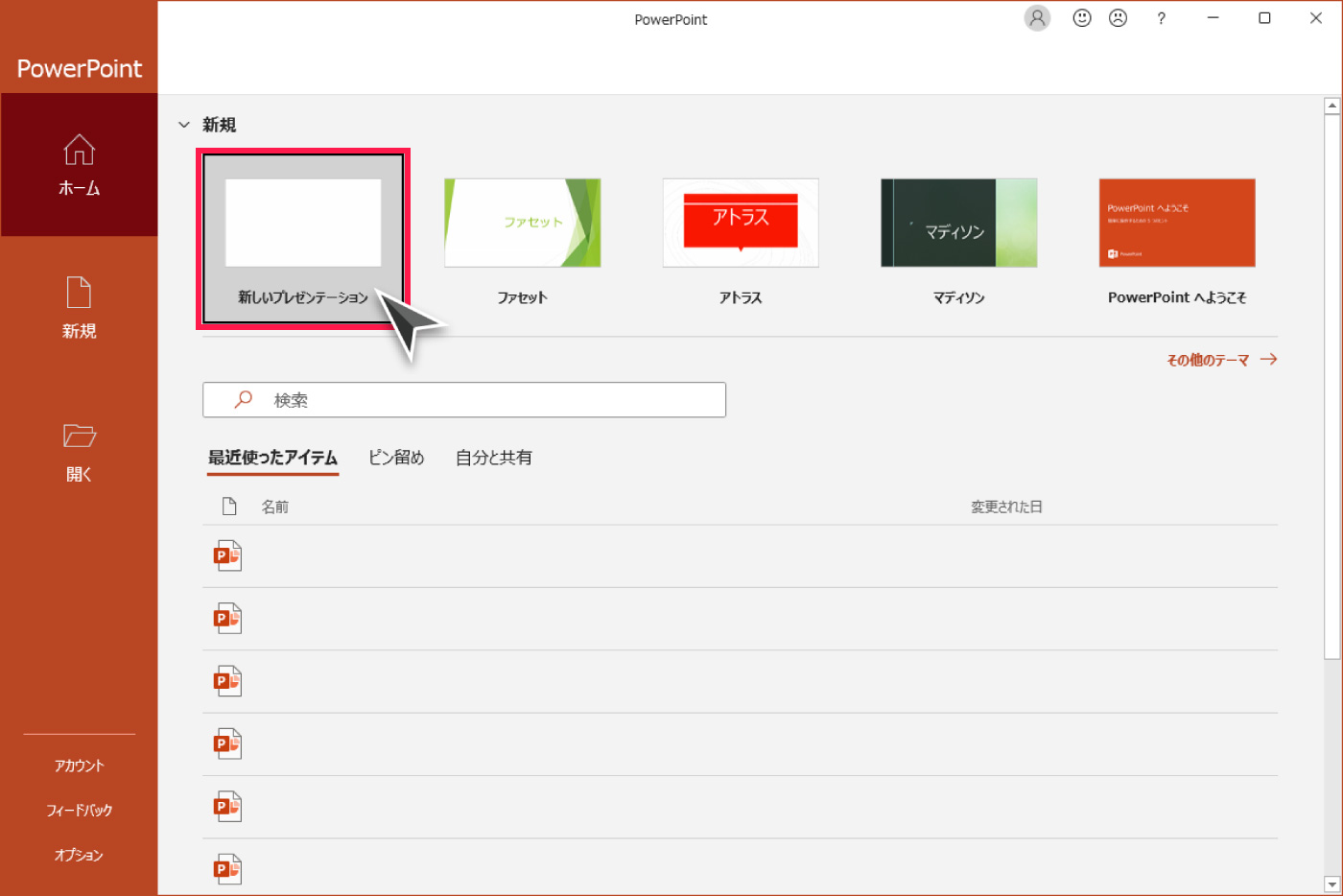The image size is (1343, 896).
Task: Choose the マディソン theme thumbnail
Action: click(x=958, y=223)
